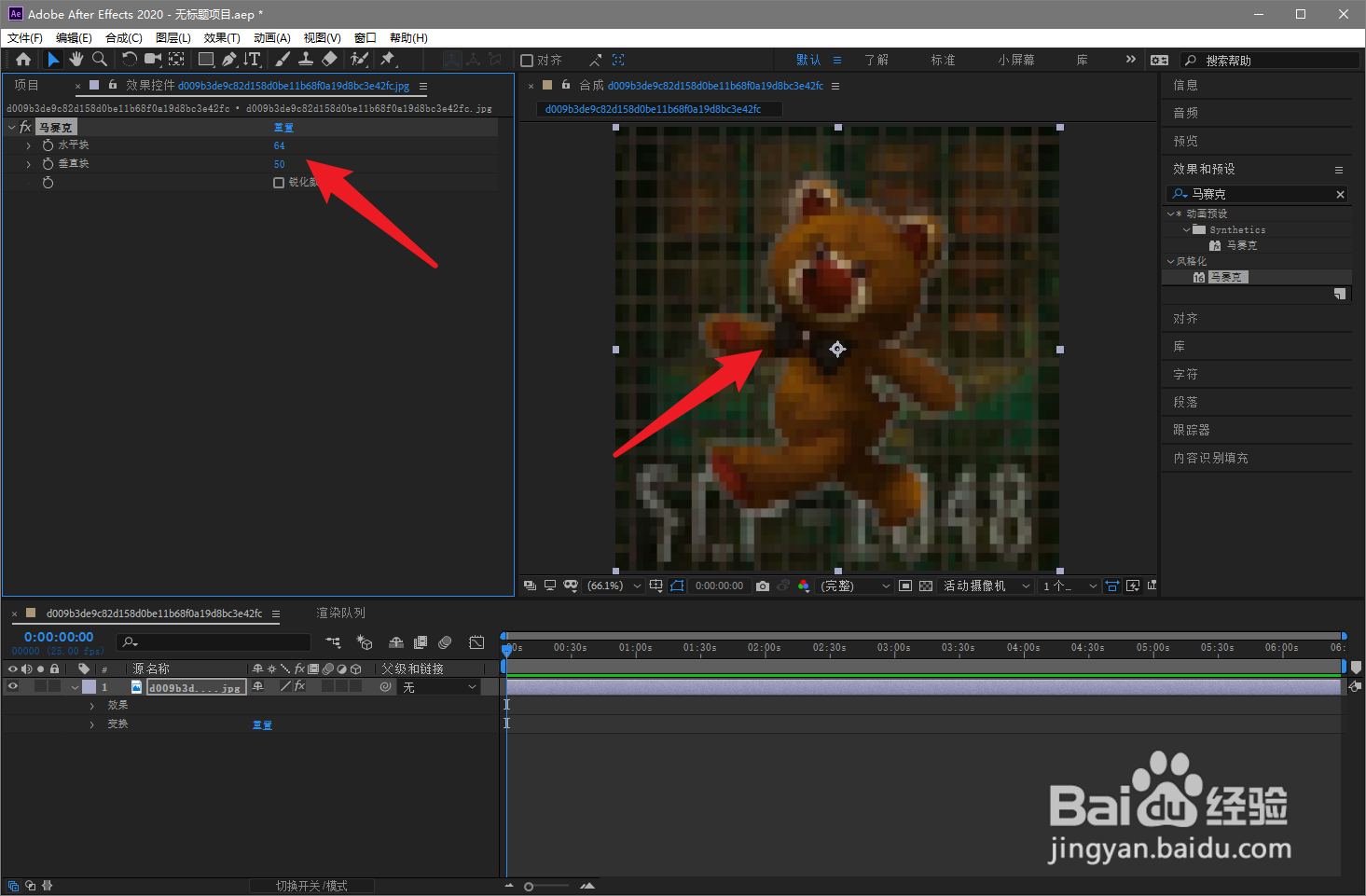Toggle the 马赛克 fx effect switch
The image size is (1366, 896).
(x=25, y=127)
